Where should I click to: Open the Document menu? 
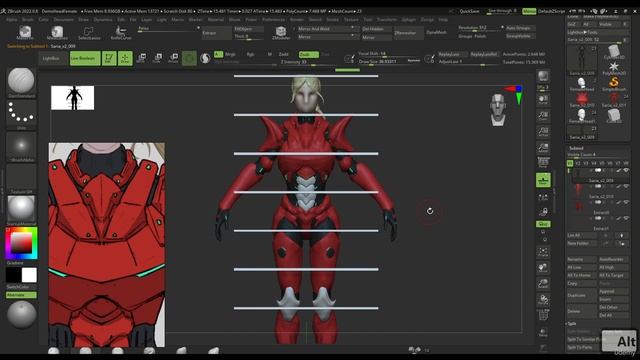[64, 20]
